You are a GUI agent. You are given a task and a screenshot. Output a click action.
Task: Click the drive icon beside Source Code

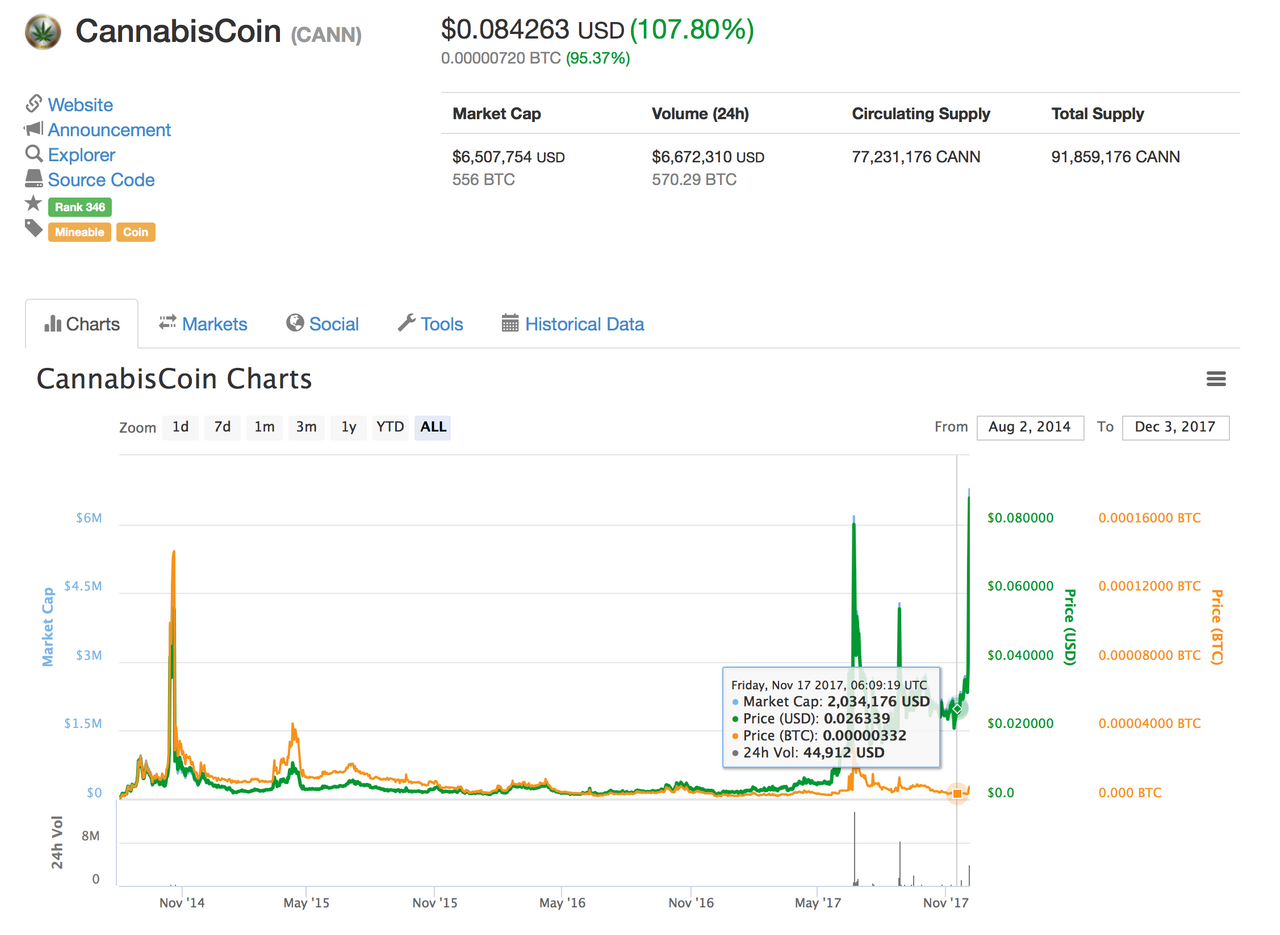(34, 179)
